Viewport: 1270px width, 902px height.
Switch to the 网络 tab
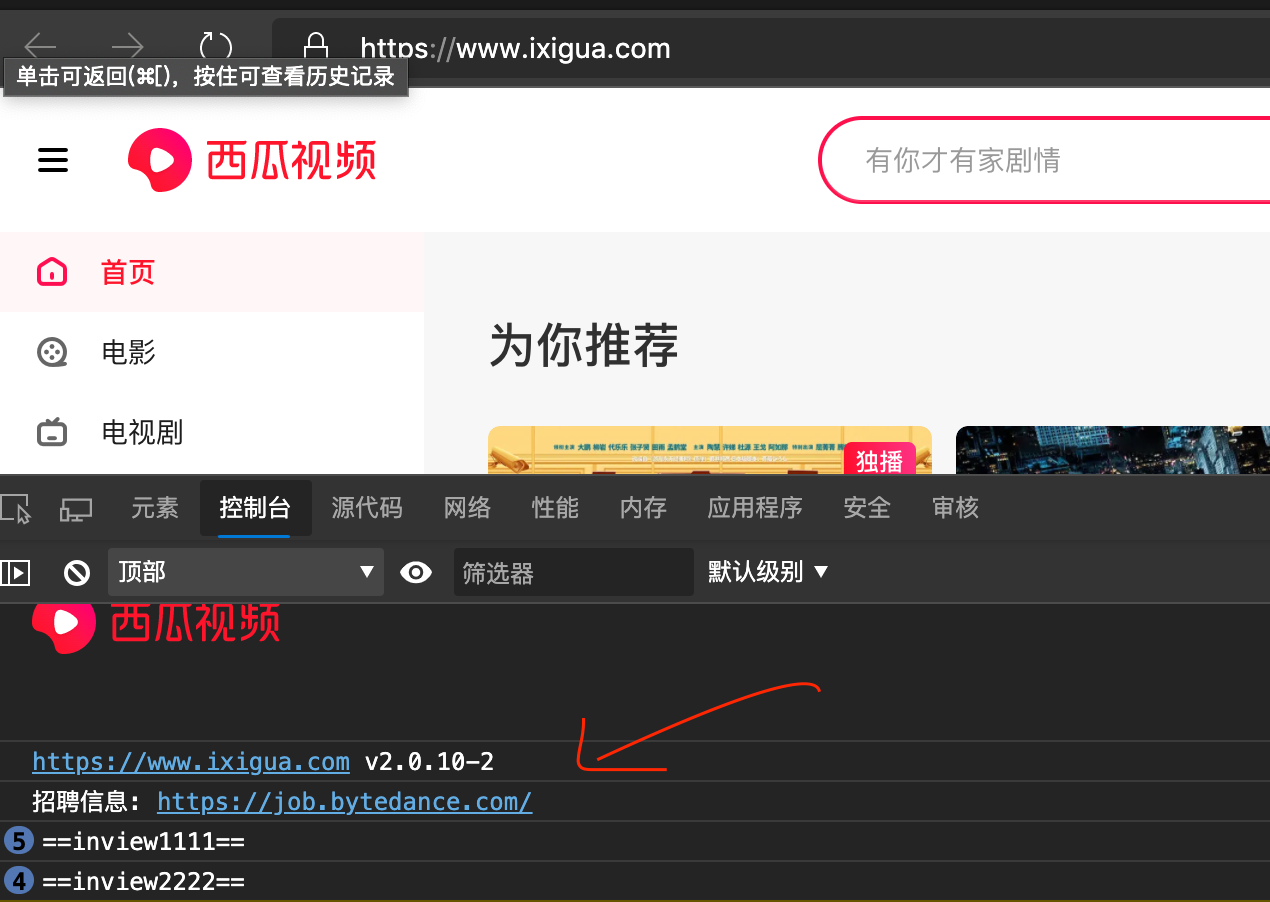467,508
